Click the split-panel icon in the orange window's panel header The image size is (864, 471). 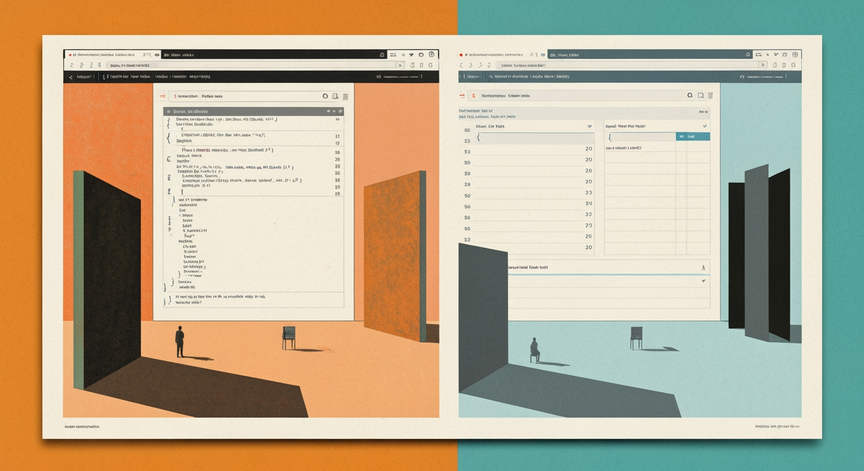click(335, 96)
